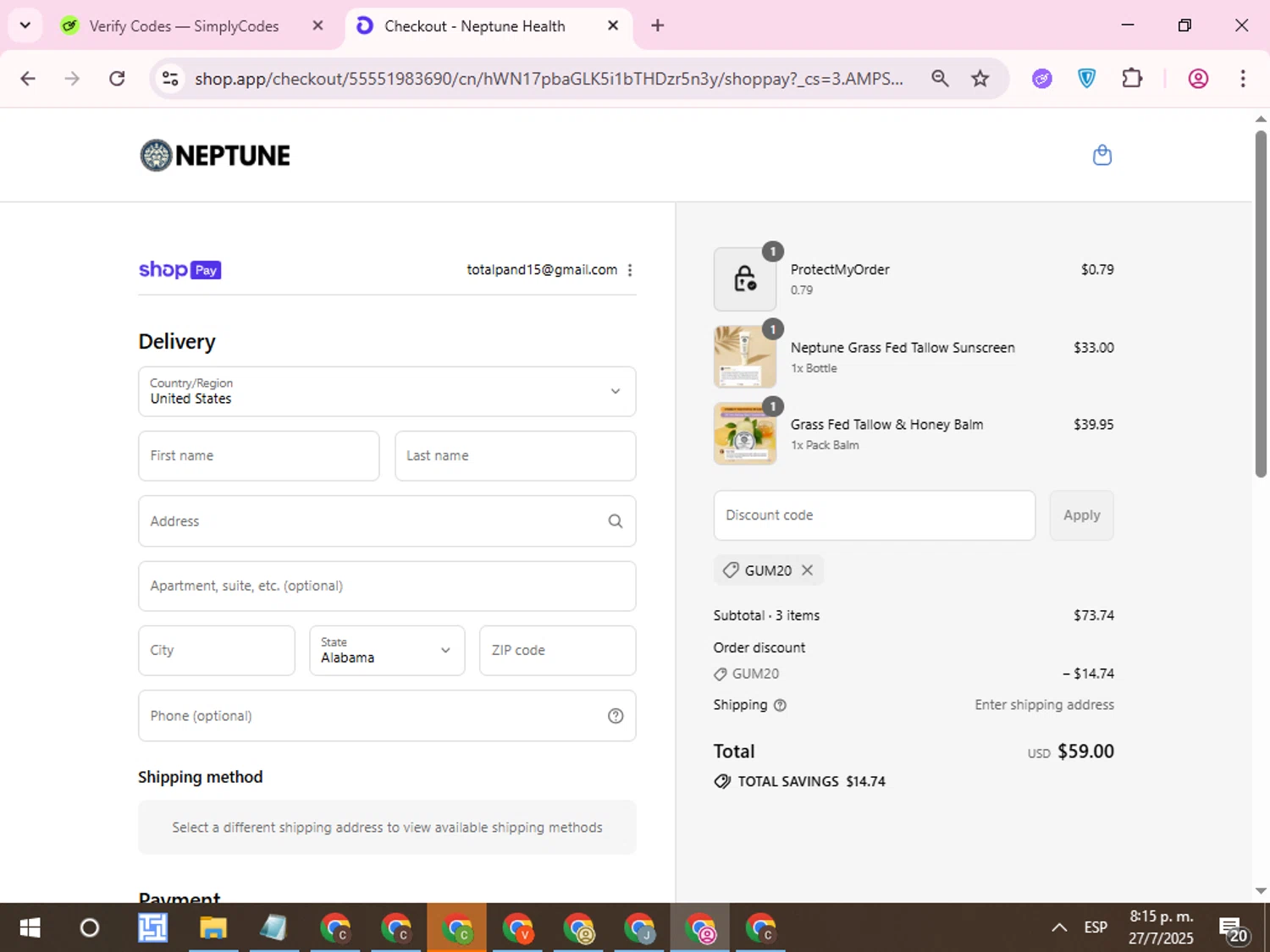
Task: Show hidden system tray icons
Action: coord(1058,928)
